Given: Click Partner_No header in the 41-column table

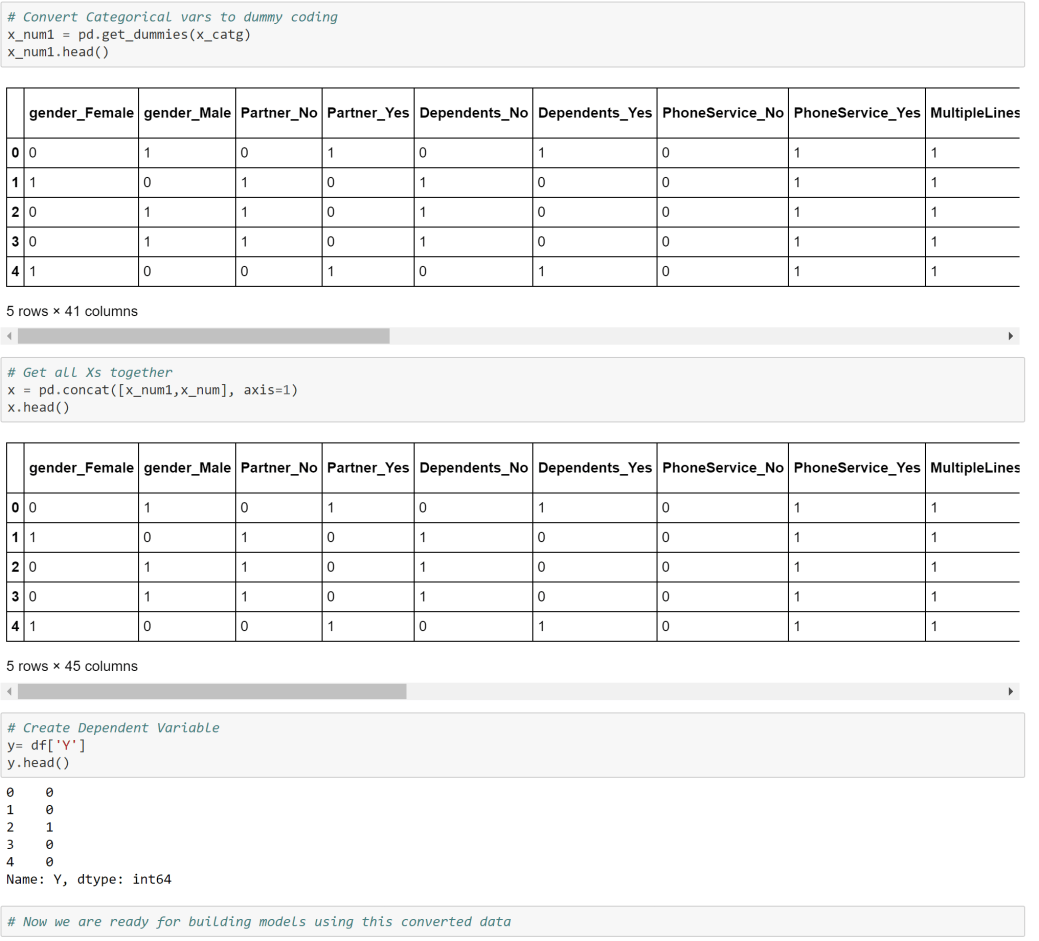Looking at the screenshot, I should (x=279, y=113).
